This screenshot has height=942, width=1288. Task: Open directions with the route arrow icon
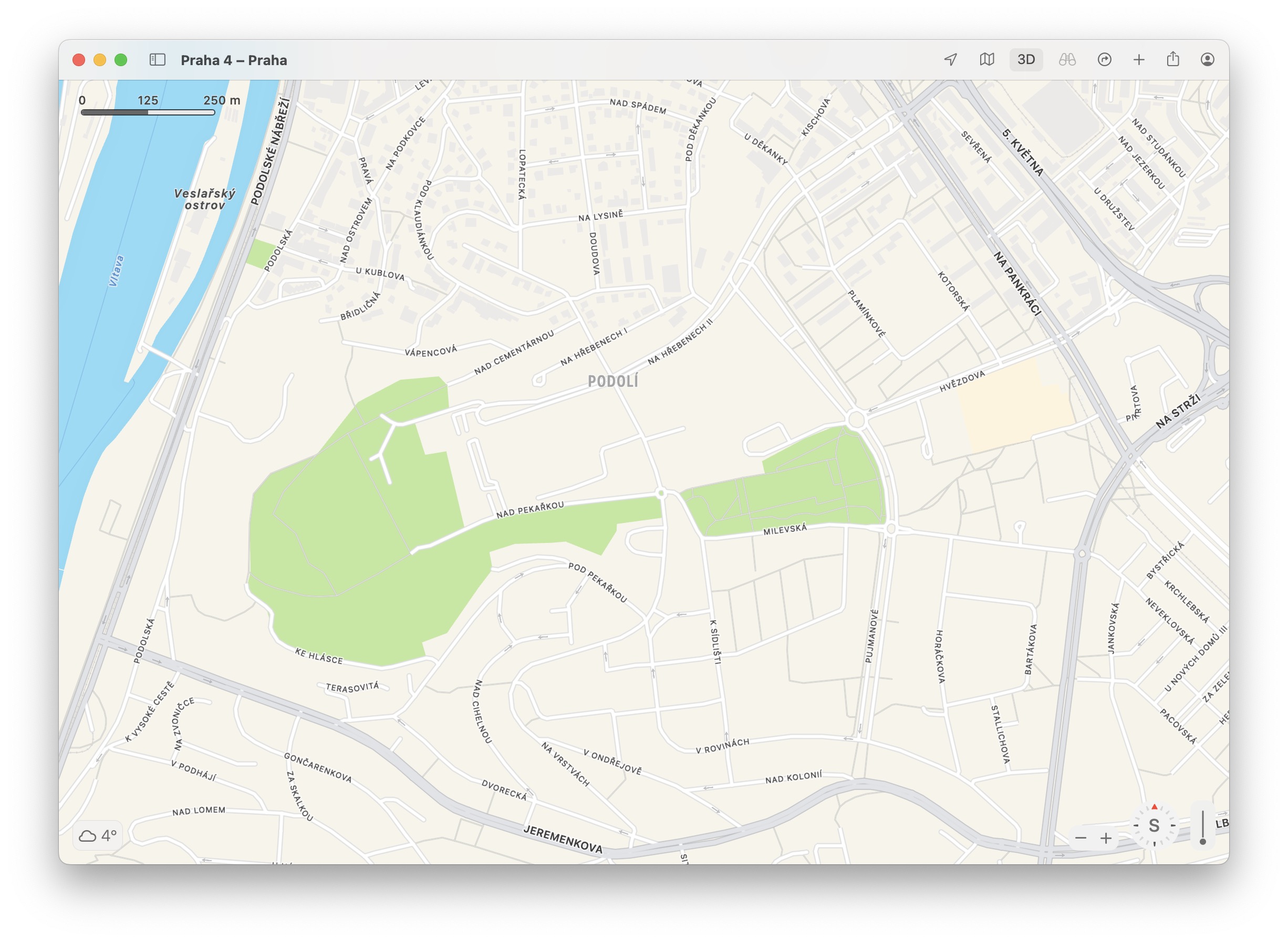1104,60
